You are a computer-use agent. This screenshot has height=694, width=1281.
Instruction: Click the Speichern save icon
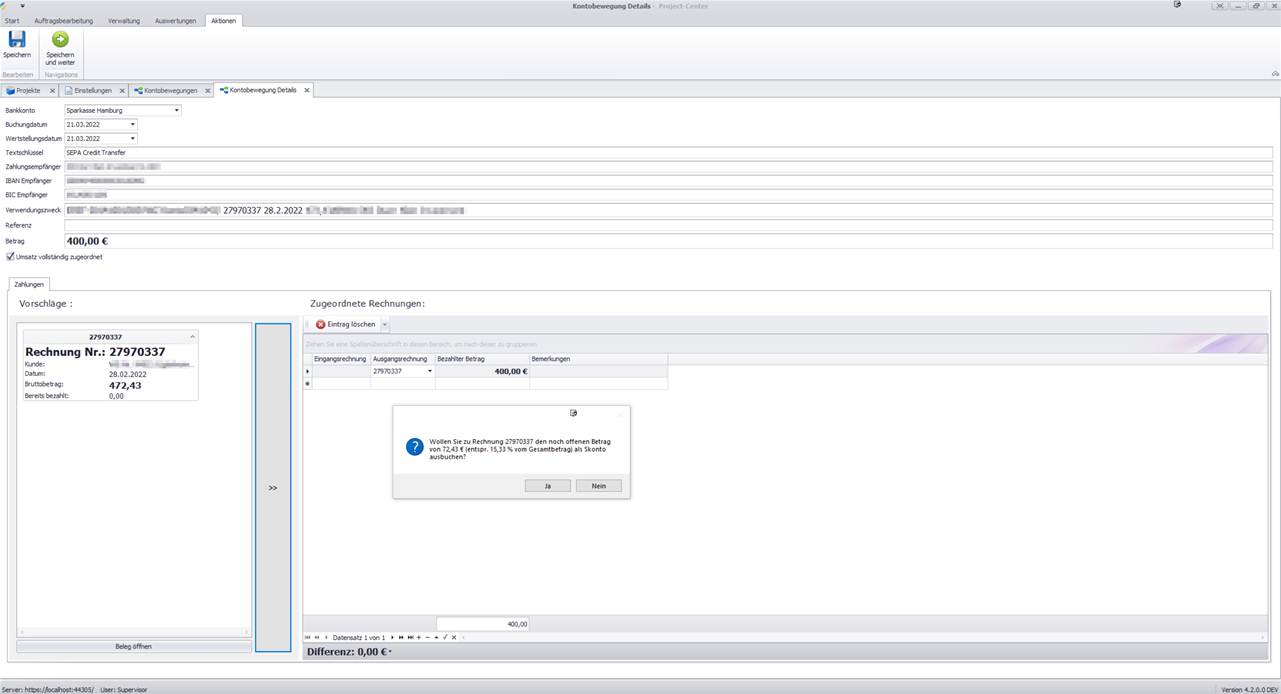click(x=17, y=40)
